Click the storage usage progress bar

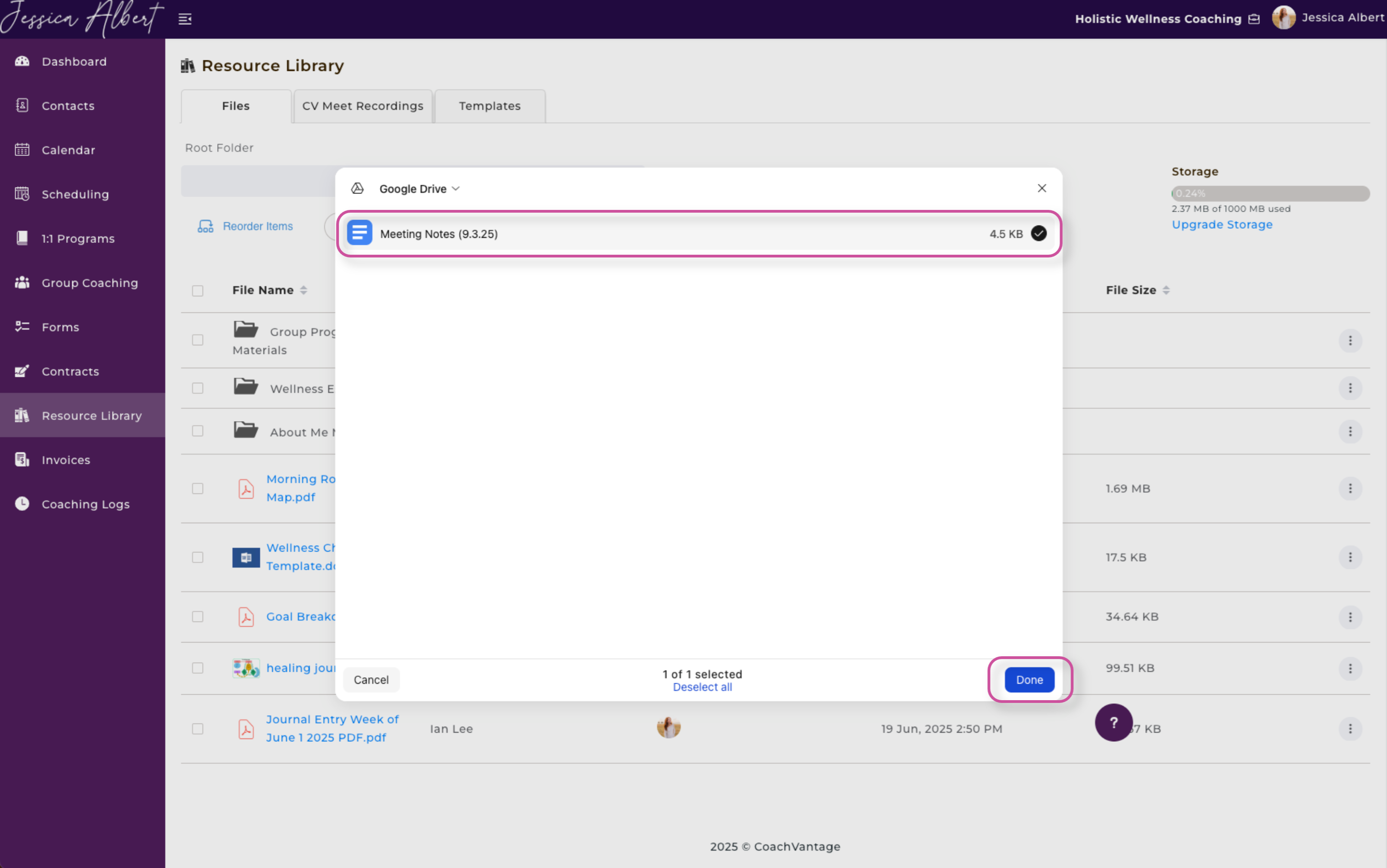coord(1270,193)
